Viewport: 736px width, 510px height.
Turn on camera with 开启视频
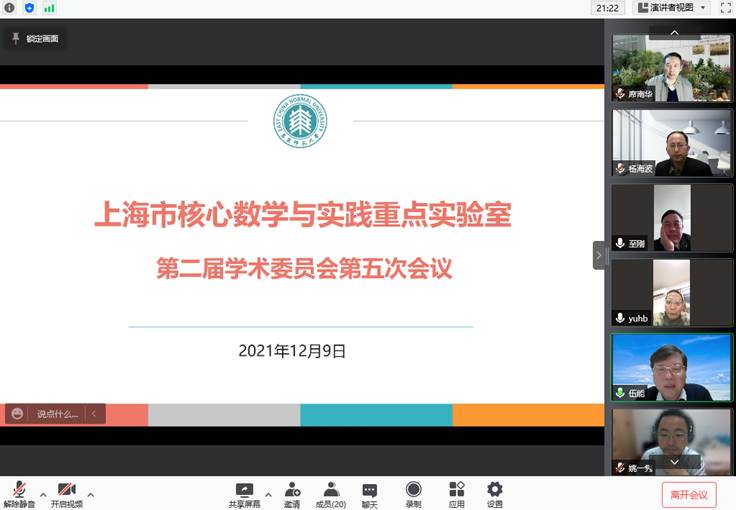tap(67, 494)
